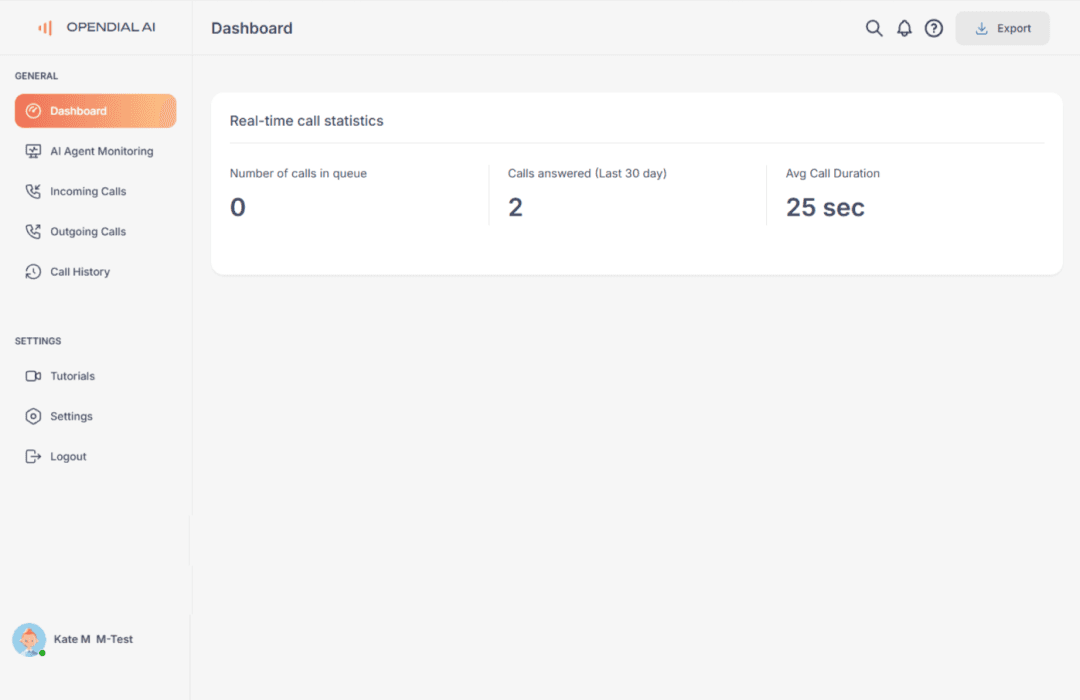Click the Export button
Screen dimensions: 1080x700
[x=1002, y=28]
